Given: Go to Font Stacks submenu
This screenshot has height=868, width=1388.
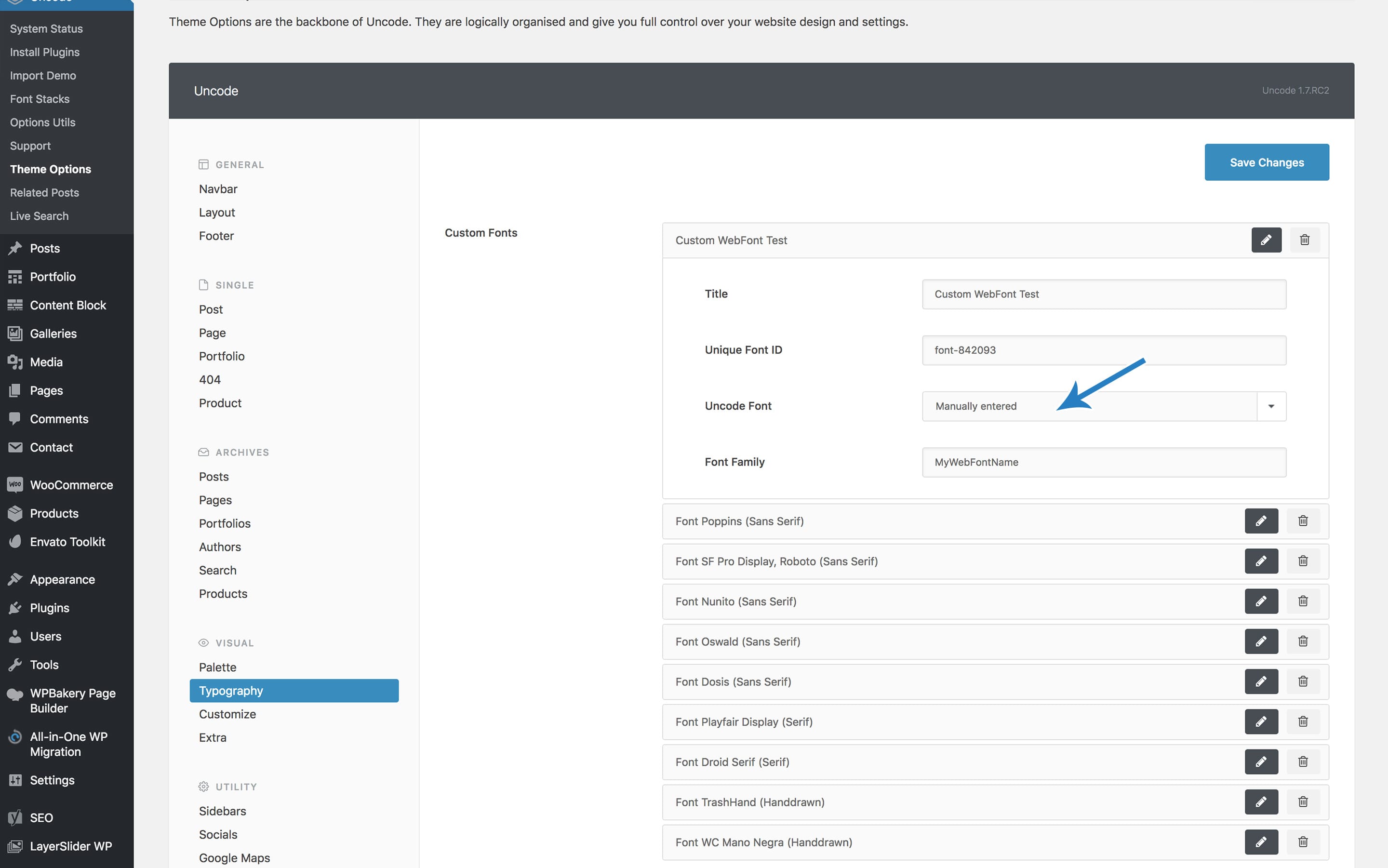Looking at the screenshot, I should [40, 99].
